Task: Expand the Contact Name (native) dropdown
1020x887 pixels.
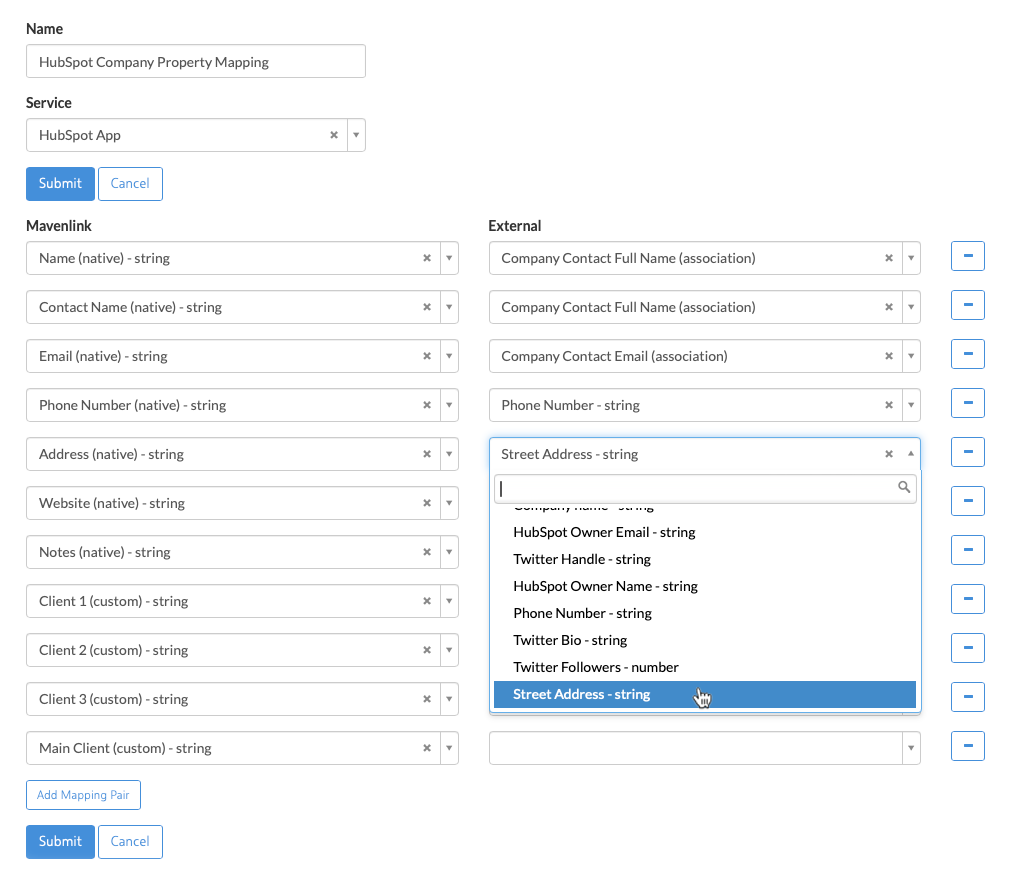Action: pyautogui.click(x=449, y=307)
